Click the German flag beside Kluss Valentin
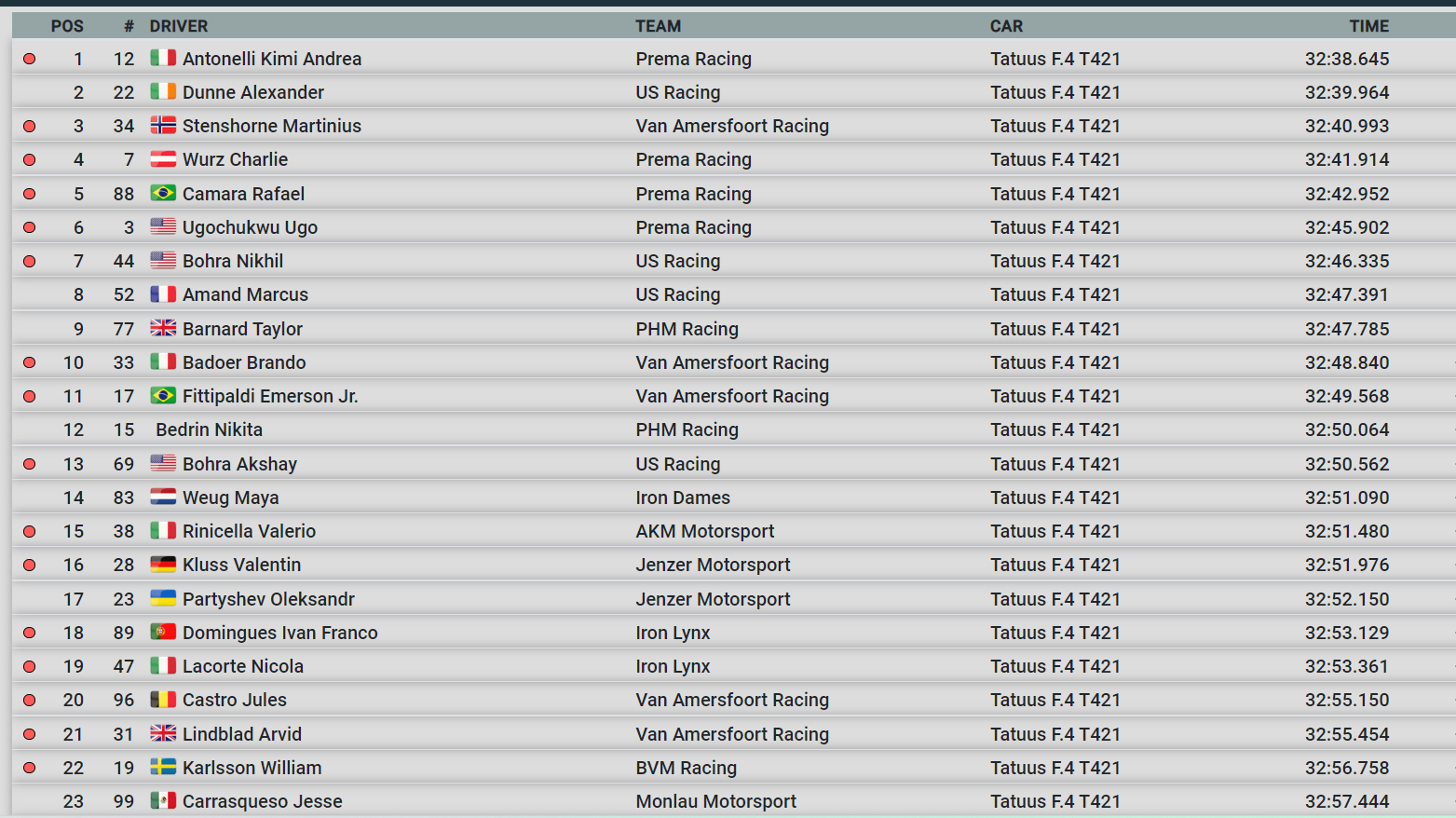Image resolution: width=1456 pixels, height=818 pixels. (x=163, y=564)
